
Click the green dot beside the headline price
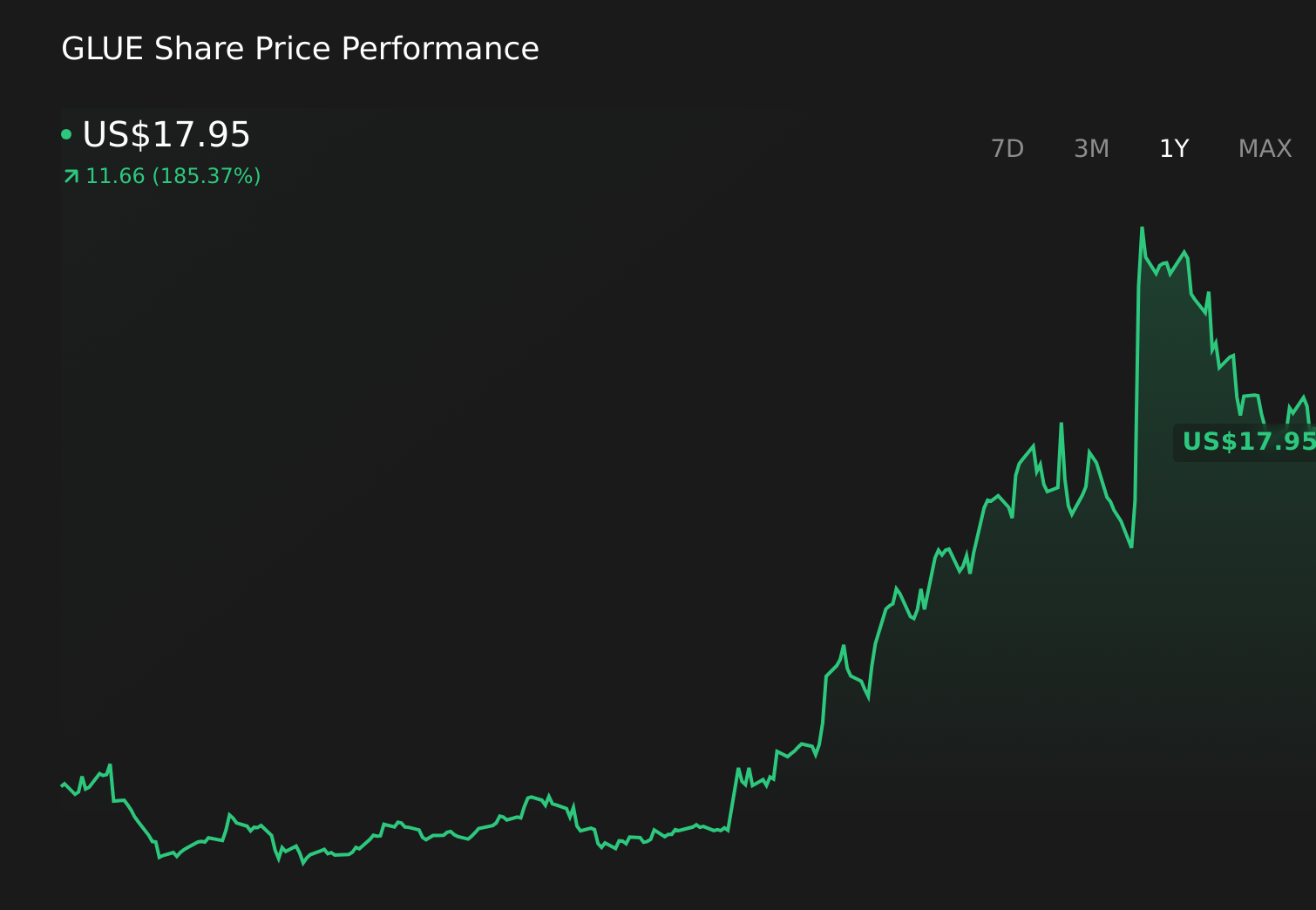66,134
